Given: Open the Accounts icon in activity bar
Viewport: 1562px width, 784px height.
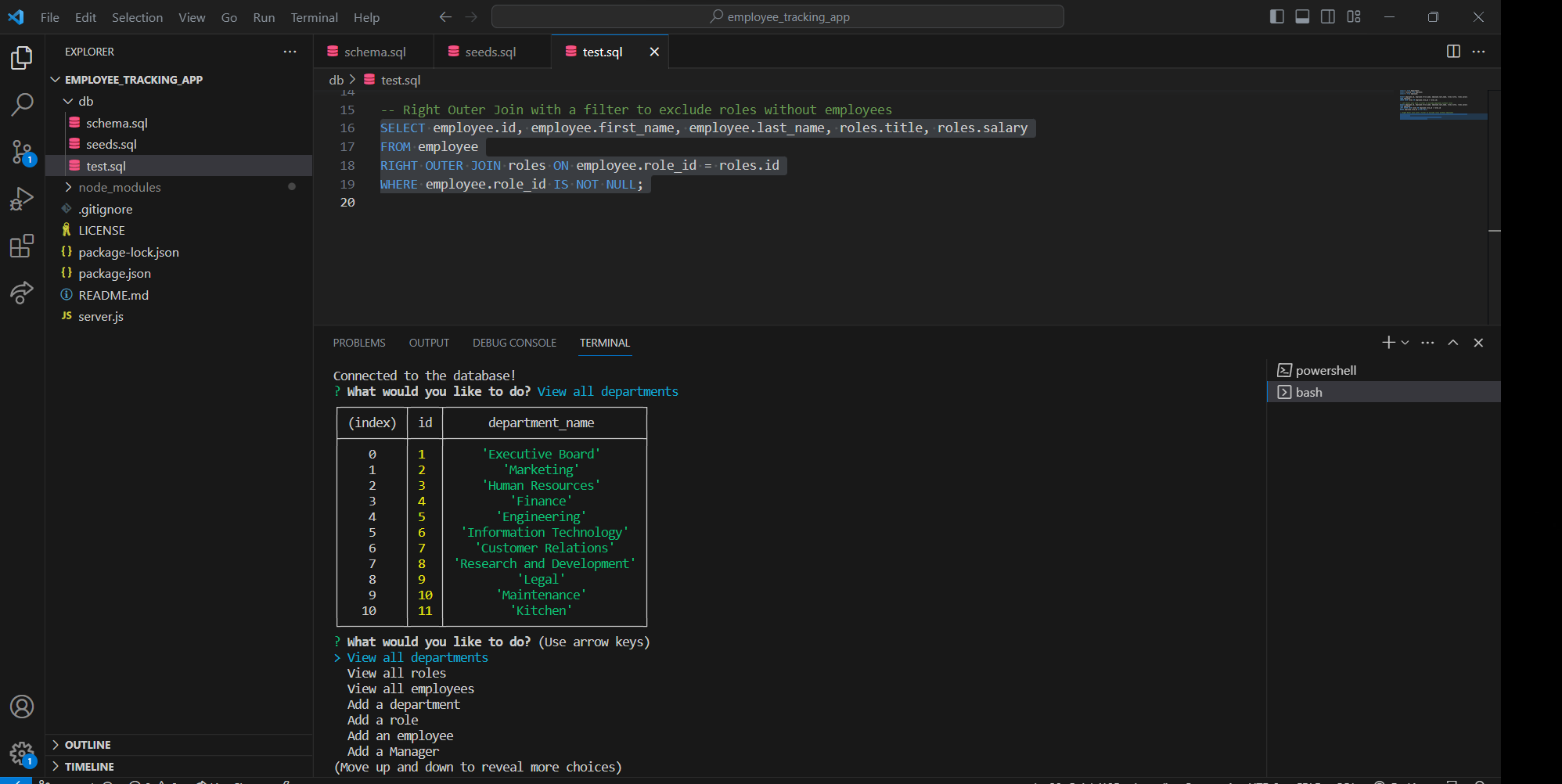Looking at the screenshot, I should point(23,707).
